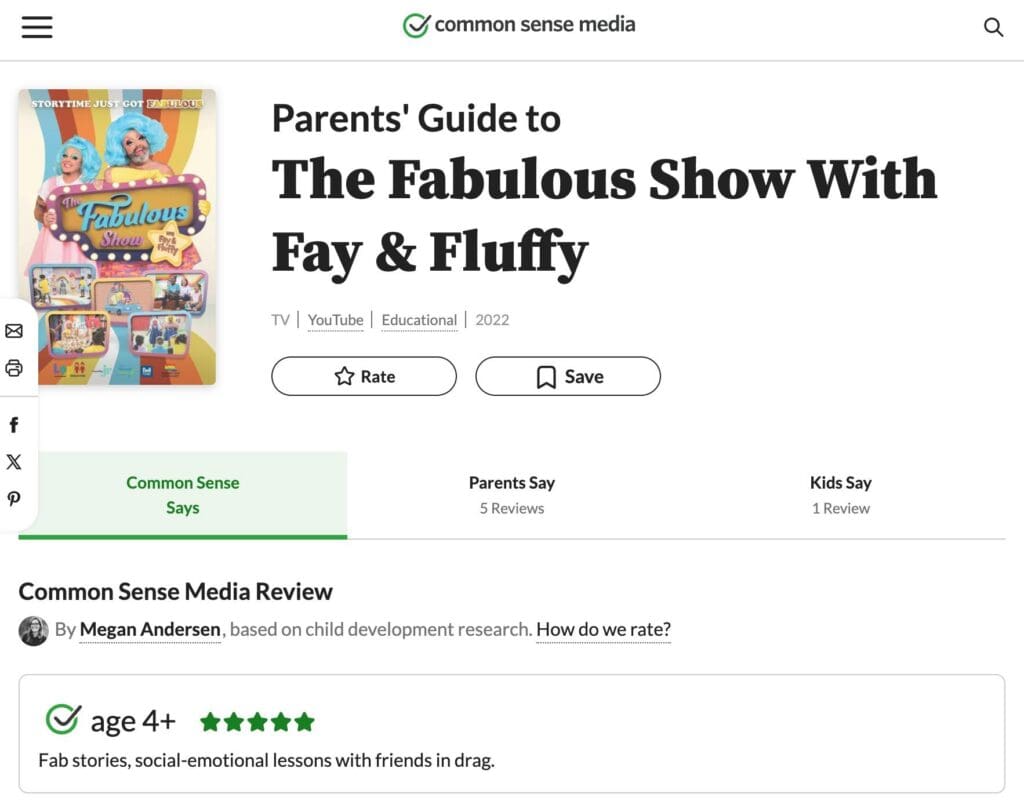Share this page via email icon
The width and height of the screenshot is (1024, 801).
click(x=14, y=331)
